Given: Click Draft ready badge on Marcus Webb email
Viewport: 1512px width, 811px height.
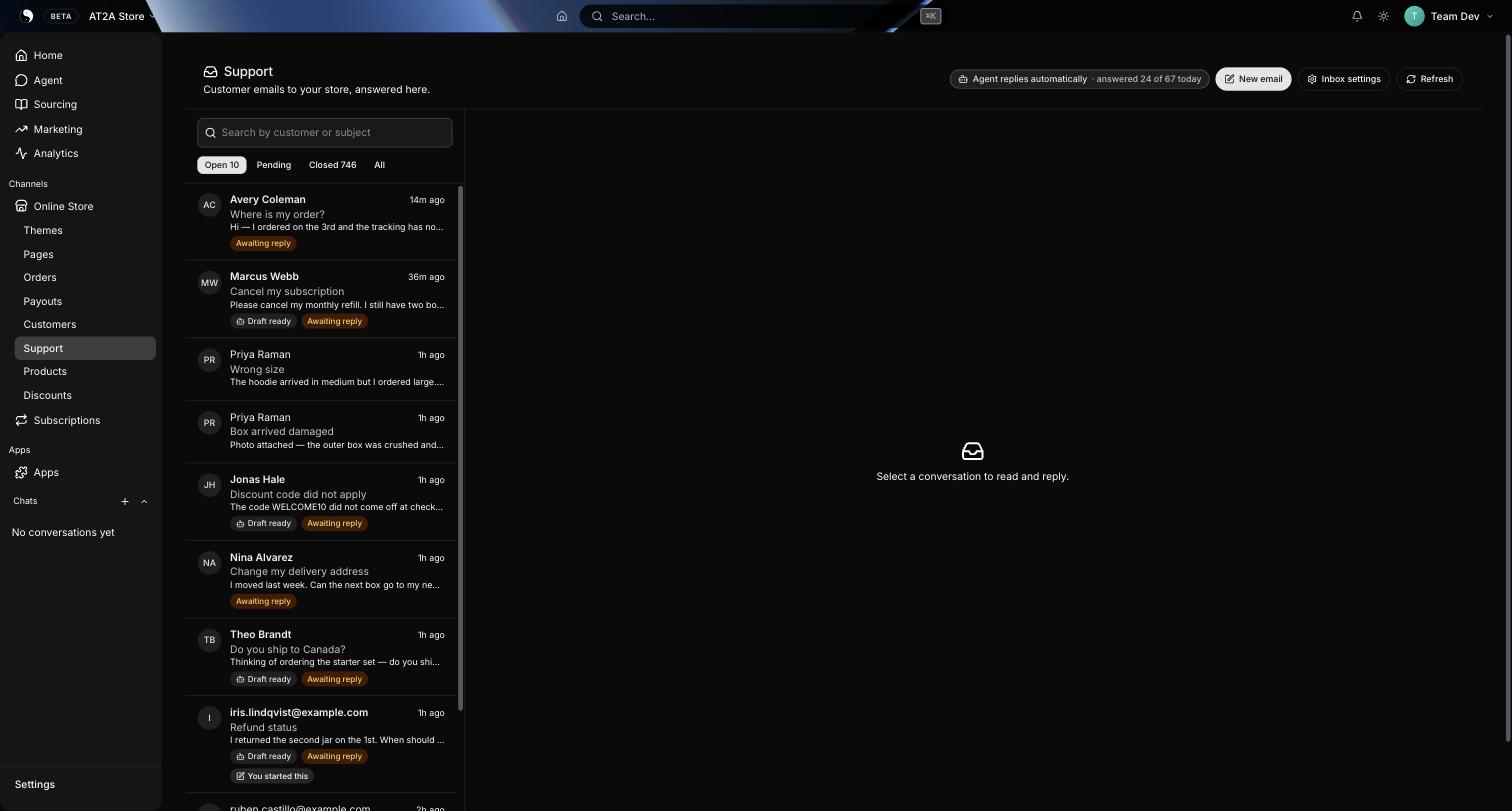Looking at the screenshot, I should (264, 321).
